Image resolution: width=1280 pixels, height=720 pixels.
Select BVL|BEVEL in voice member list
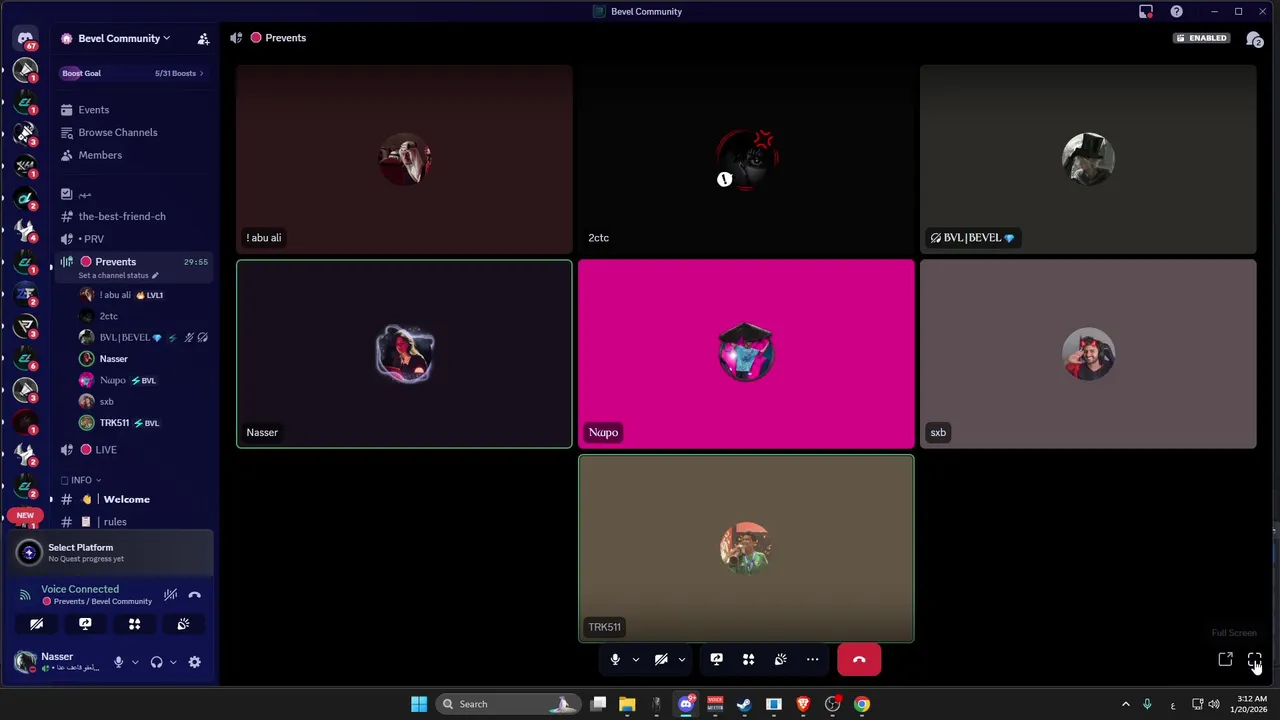[143, 337]
